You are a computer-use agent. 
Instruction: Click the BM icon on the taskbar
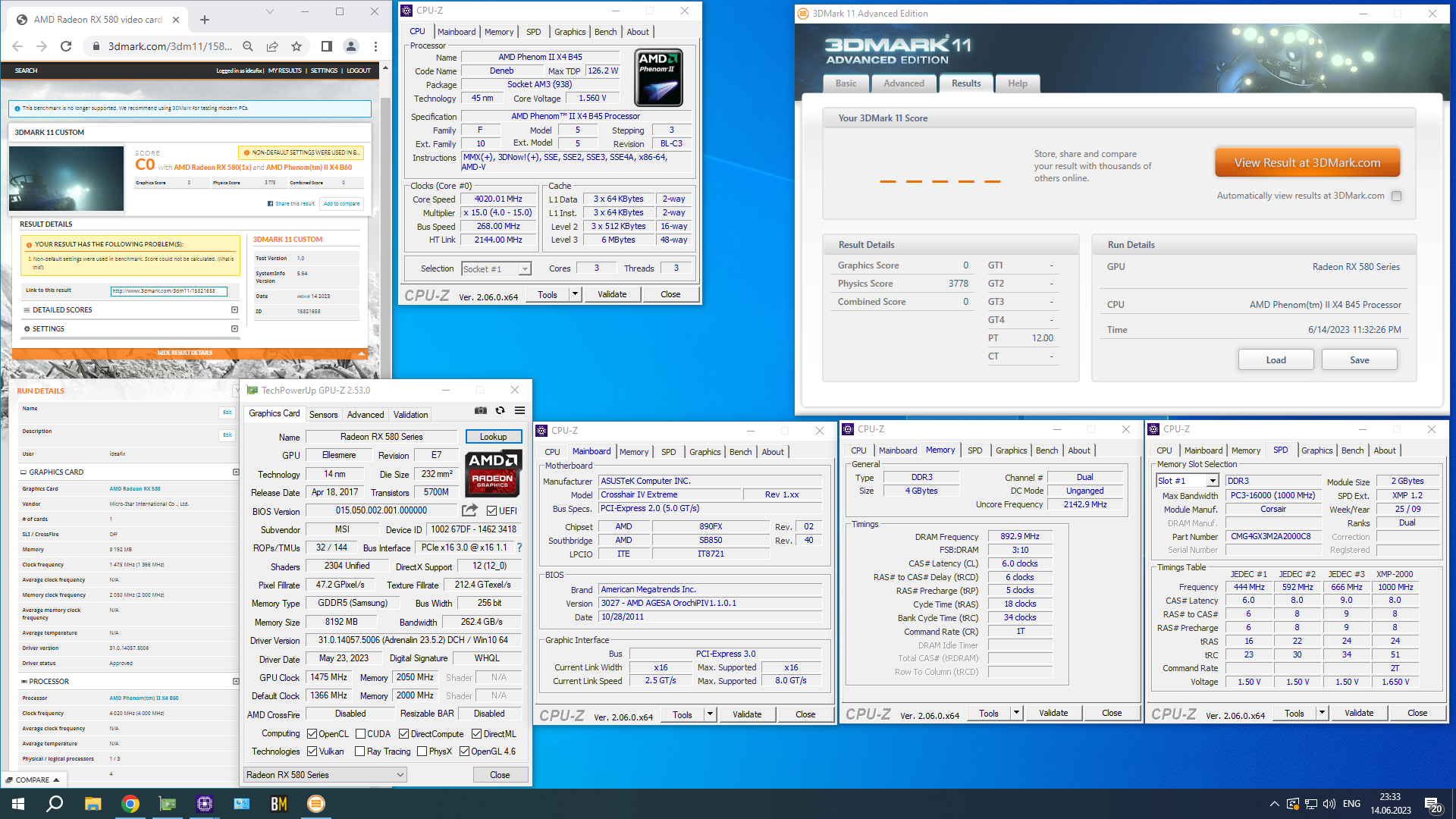tap(279, 804)
